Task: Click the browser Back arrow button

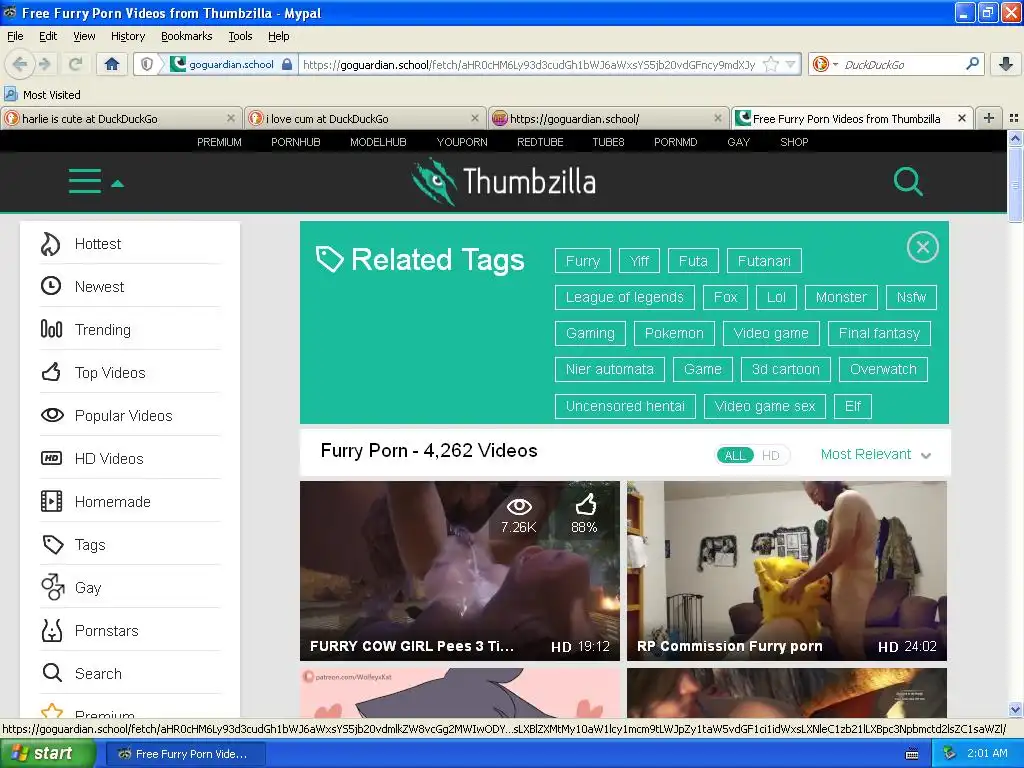Action: coord(20,64)
